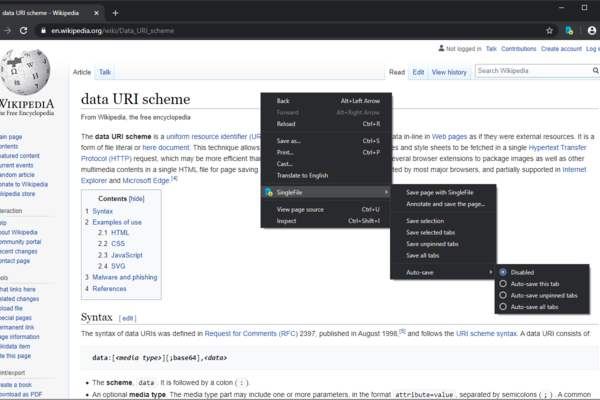Select Save selection in SingleFile submenu
Image resolution: width=600 pixels, height=400 pixels.
443,221
